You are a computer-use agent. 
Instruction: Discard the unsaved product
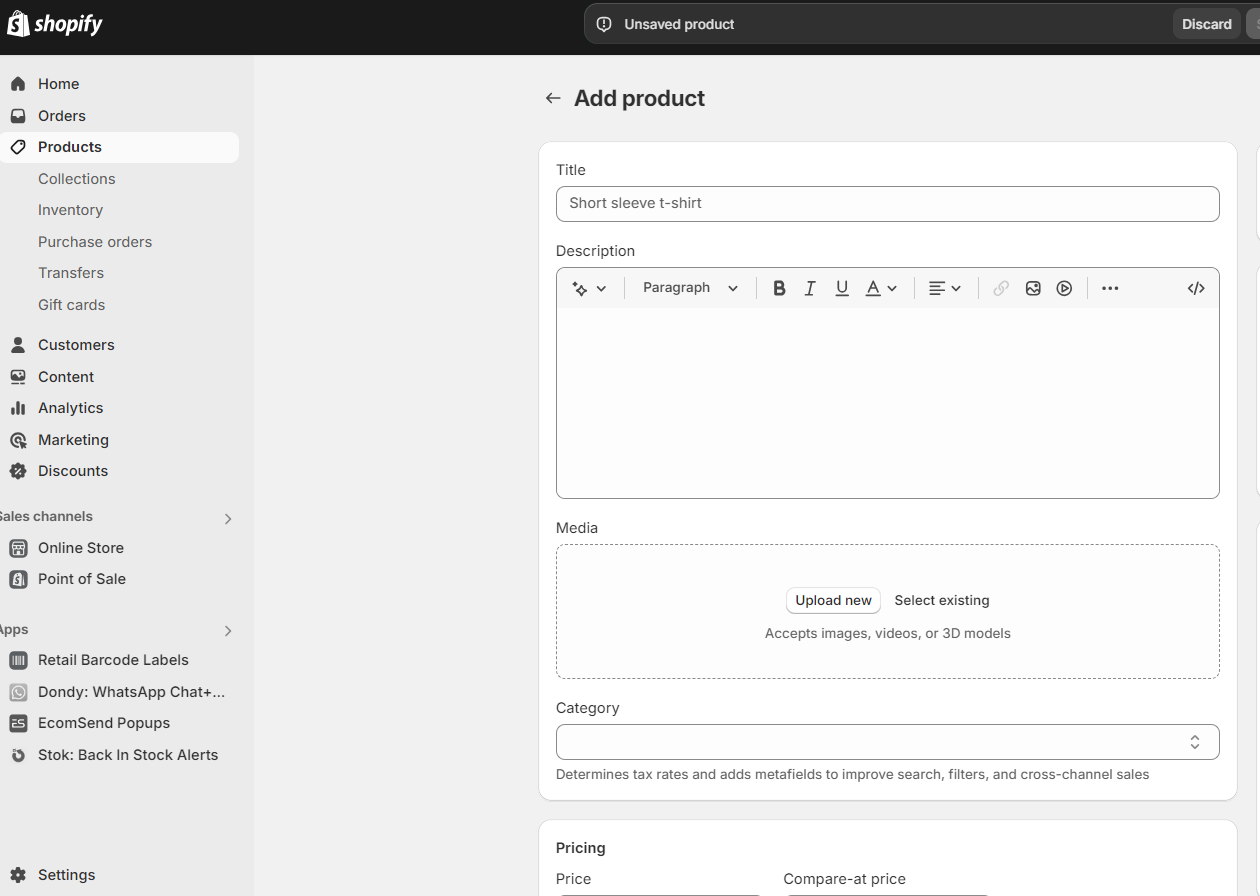[x=1206, y=23]
